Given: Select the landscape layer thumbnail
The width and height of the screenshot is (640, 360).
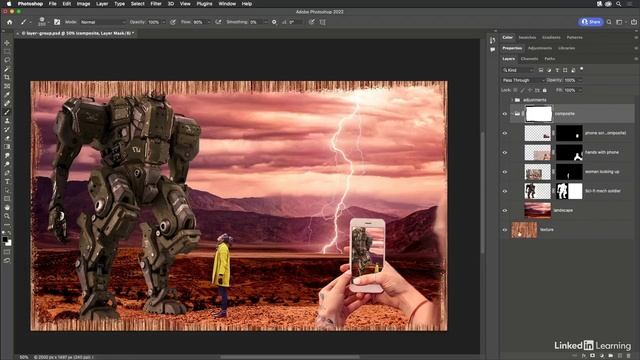Looking at the screenshot, I should pyautogui.click(x=538, y=211).
